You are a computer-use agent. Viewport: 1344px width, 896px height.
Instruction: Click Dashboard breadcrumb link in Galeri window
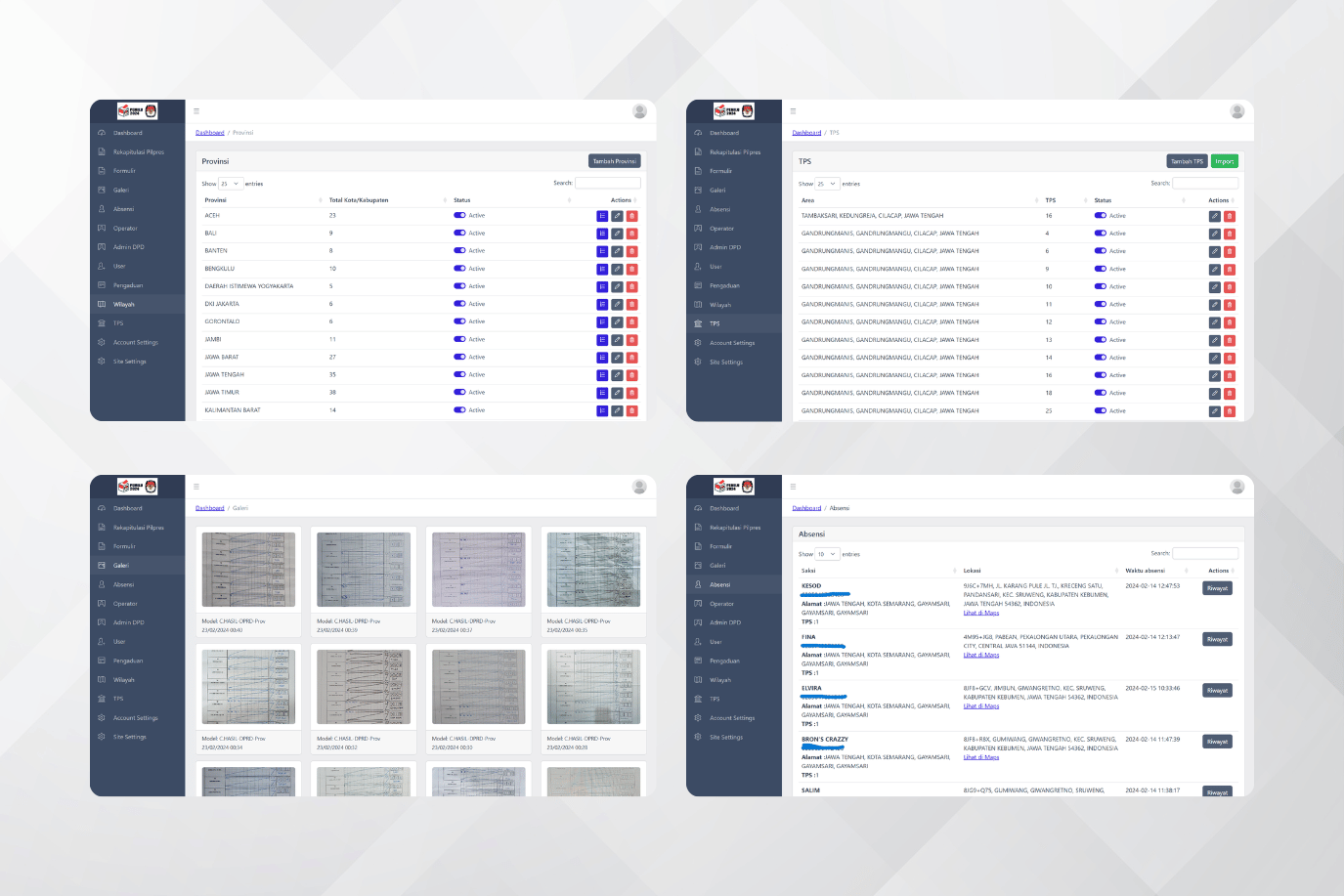click(209, 508)
